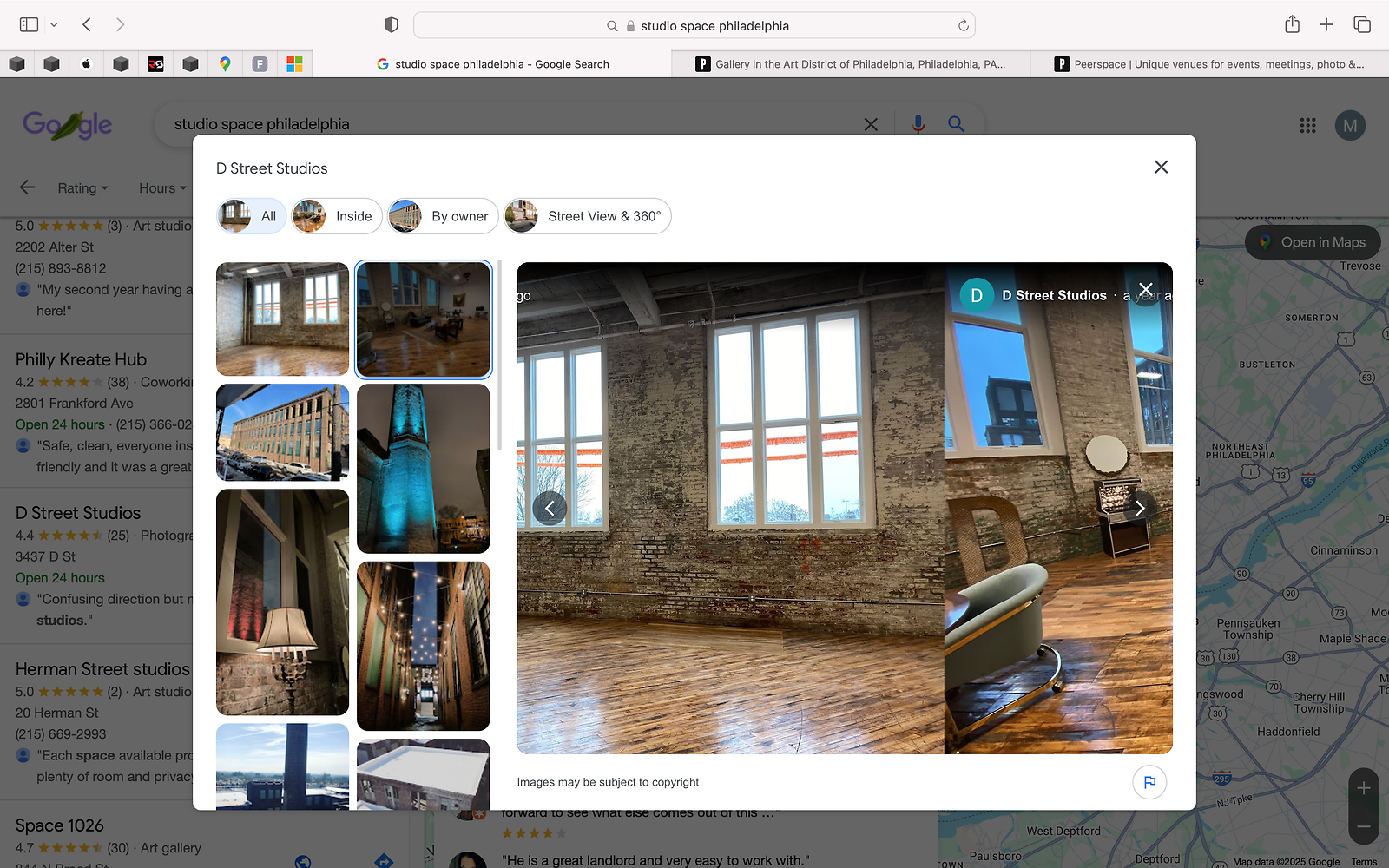Go to next photo with right arrow
Image resolution: width=1389 pixels, height=868 pixels.
pos(1140,509)
